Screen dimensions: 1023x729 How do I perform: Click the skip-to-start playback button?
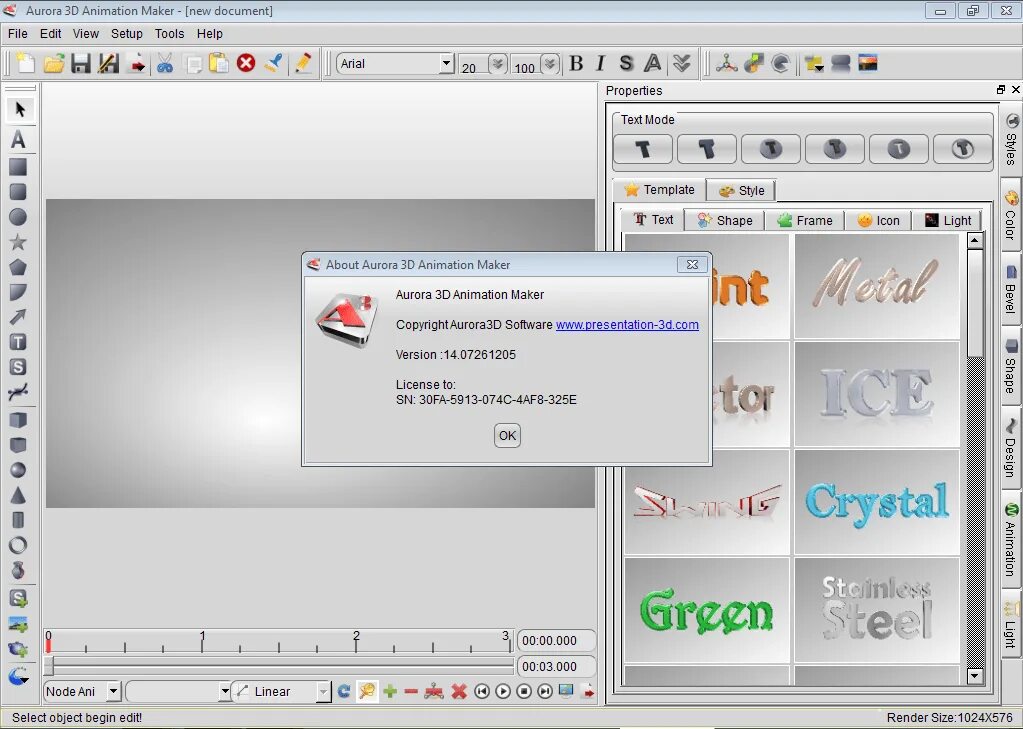click(x=482, y=691)
